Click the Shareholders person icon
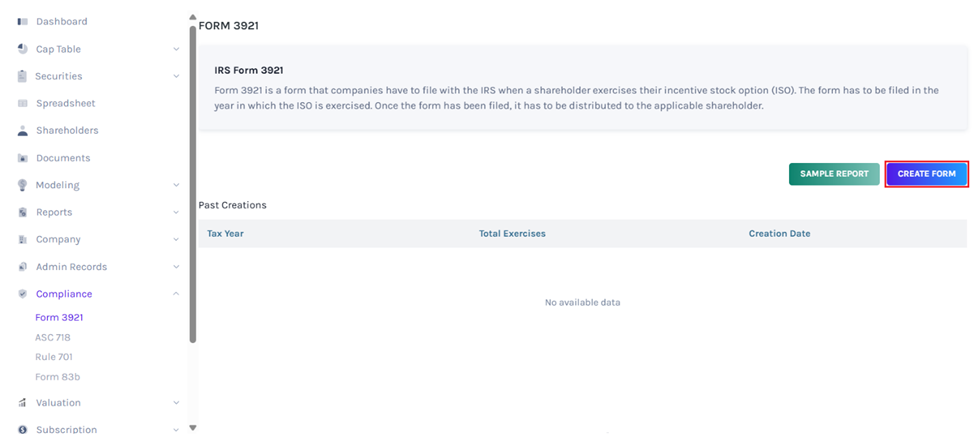 tap(22, 131)
